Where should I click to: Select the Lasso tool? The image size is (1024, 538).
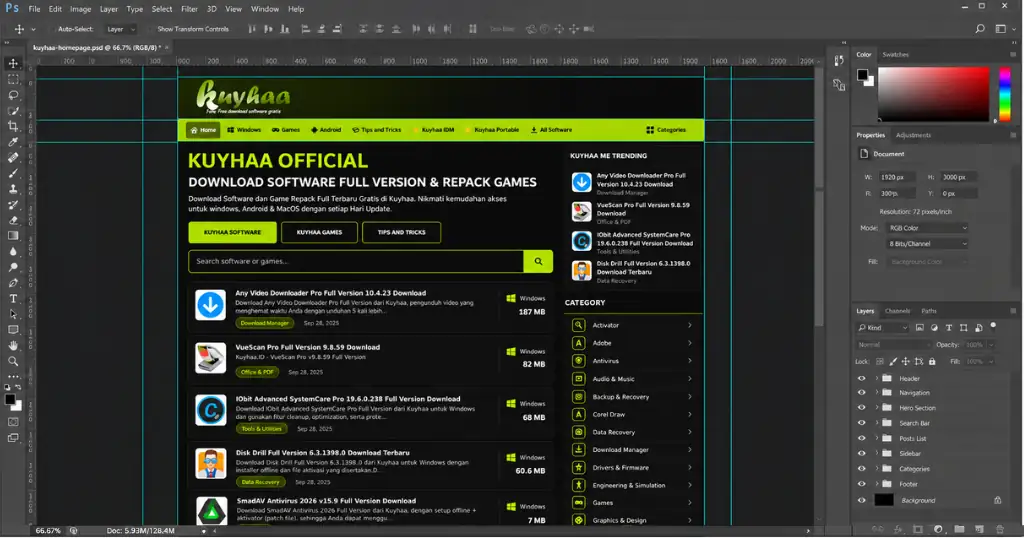[13, 95]
